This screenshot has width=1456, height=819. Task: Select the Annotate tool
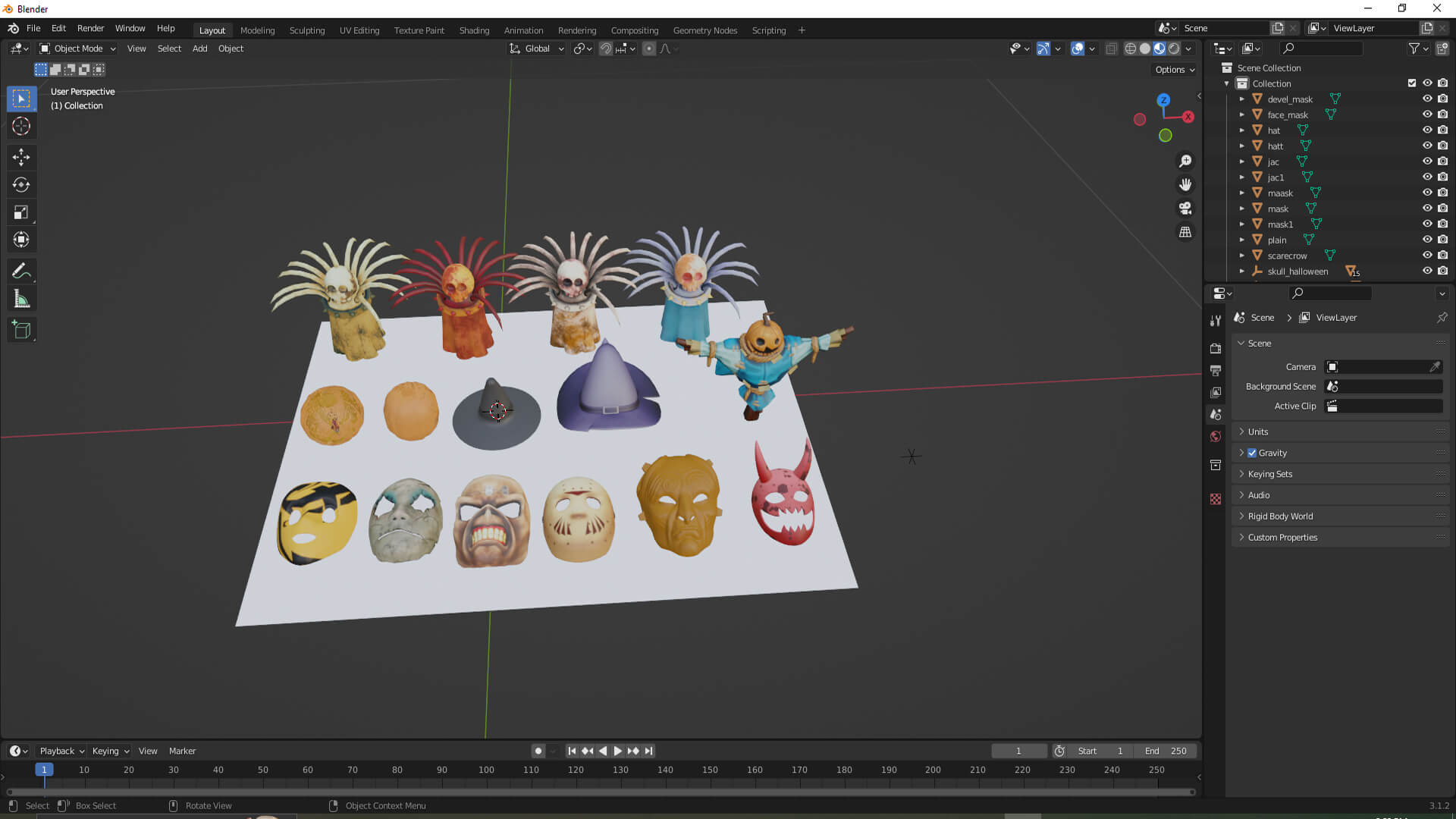[21, 271]
